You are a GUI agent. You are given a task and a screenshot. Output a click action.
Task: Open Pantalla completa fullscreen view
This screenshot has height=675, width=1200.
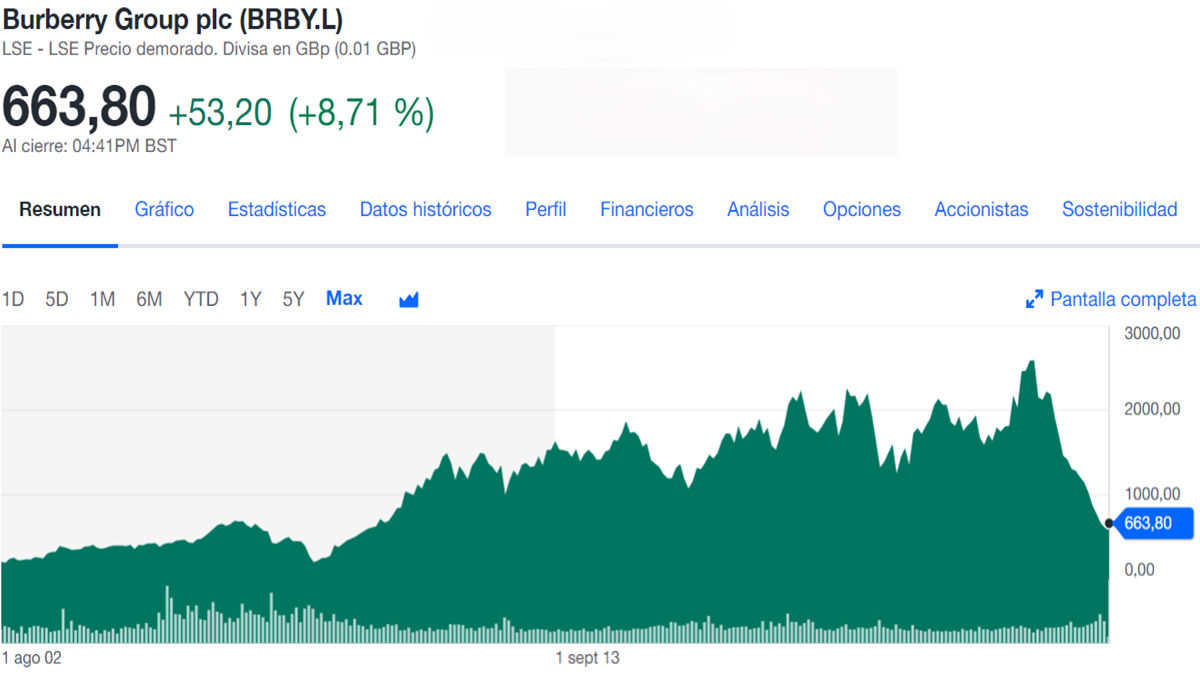[x=1111, y=299]
